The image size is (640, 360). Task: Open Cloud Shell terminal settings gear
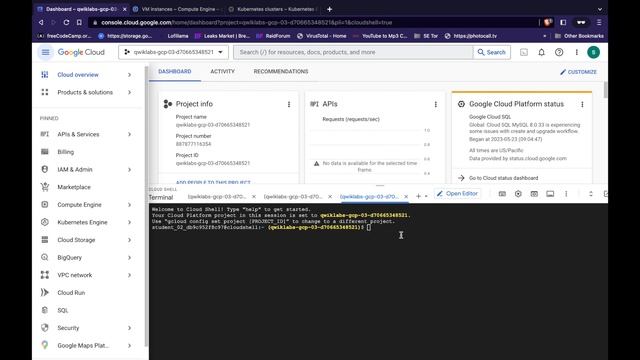tap(518, 194)
